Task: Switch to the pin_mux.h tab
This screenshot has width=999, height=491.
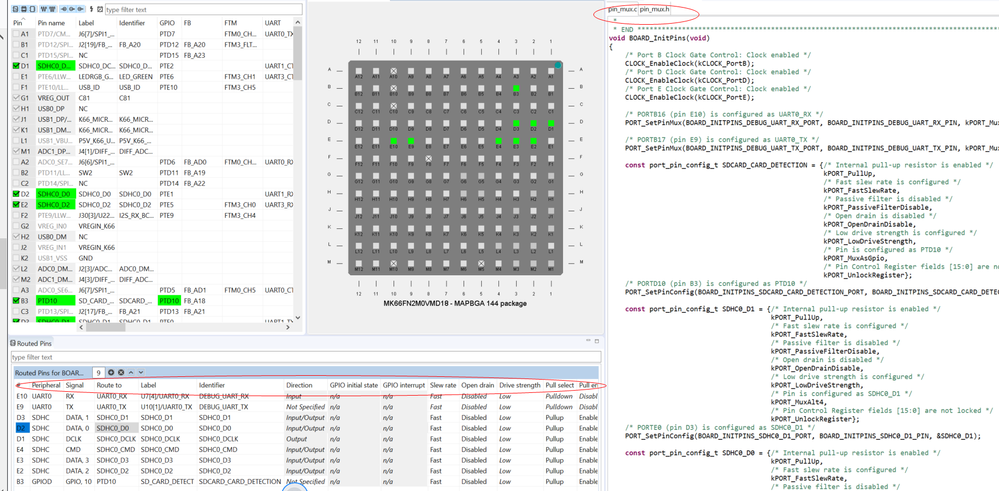Action: point(653,10)
